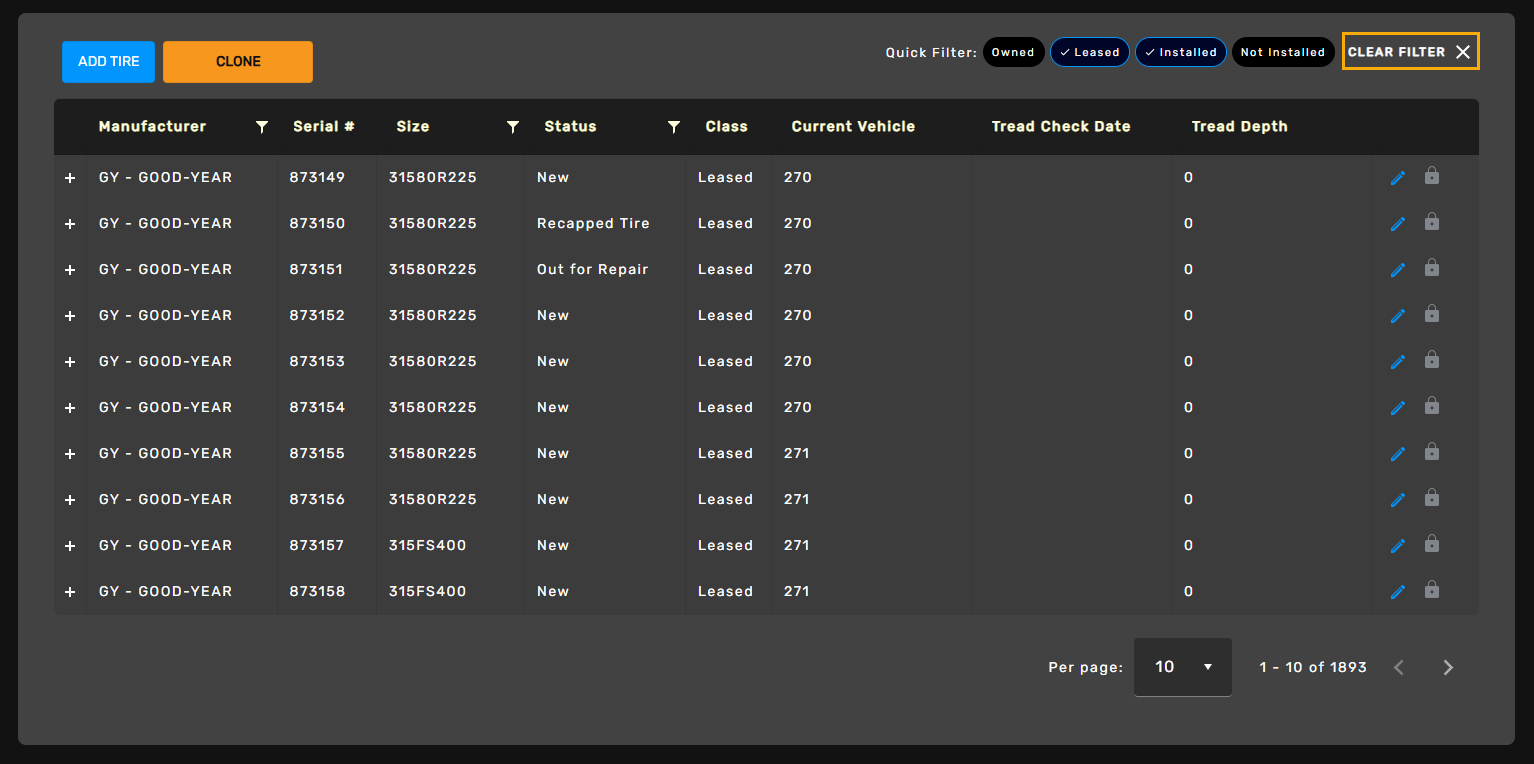Viewport: 1534px width, 764px height.
Task: Enable the Not Installed quick filter
Action: (1282, 52)
